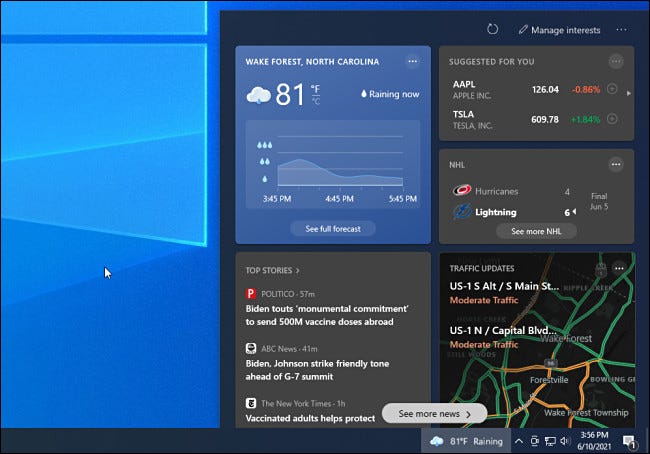This screenshot has height=454, width=650.
Task: Switch temperature to Fahrenheit
Action: pyautogui.click(x=316, y=89)
